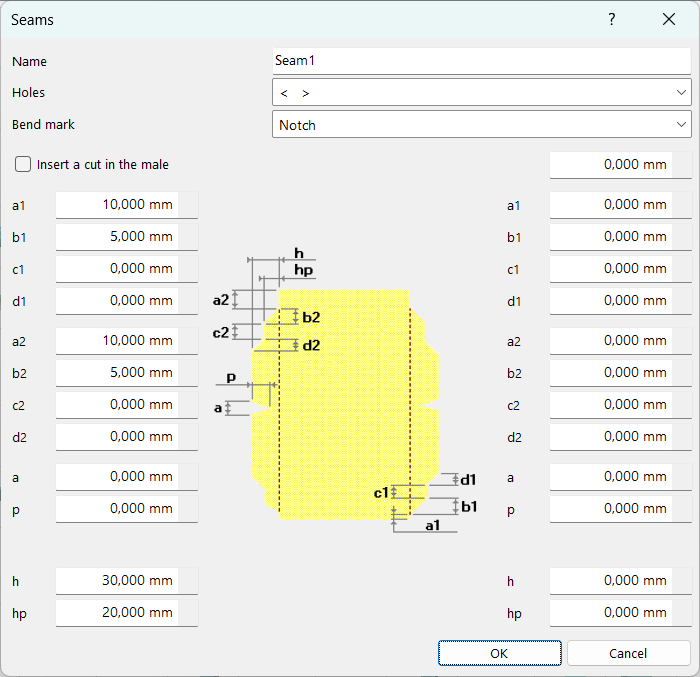
Task: Click the left hp field 20,000 mm
Action: coord(117,613)
